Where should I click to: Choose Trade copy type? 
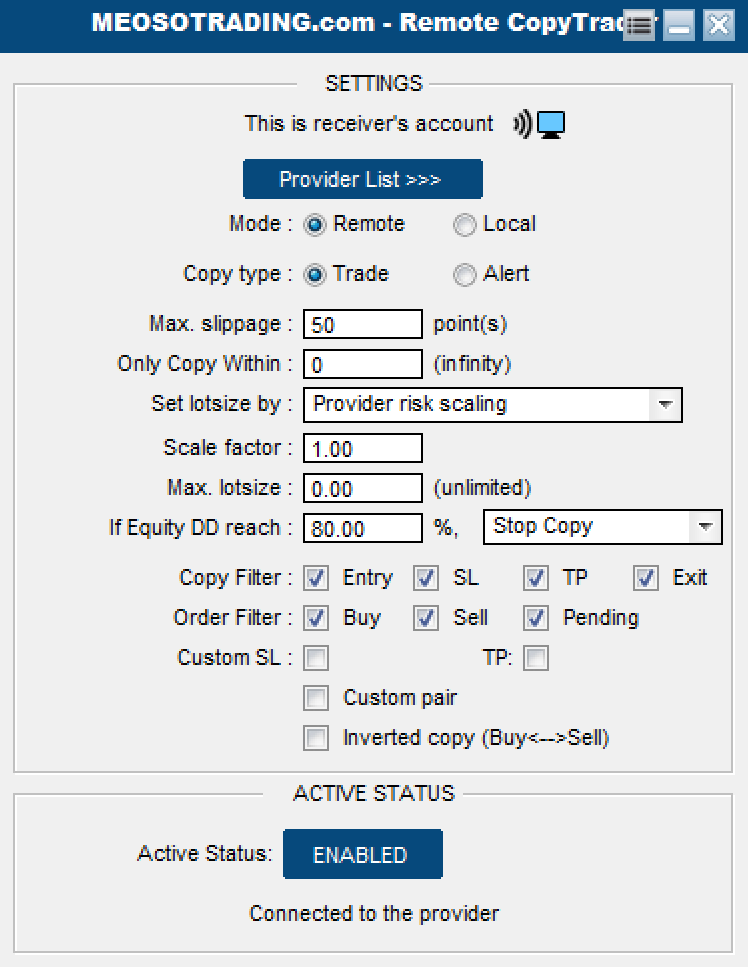(x=316, y=275)
